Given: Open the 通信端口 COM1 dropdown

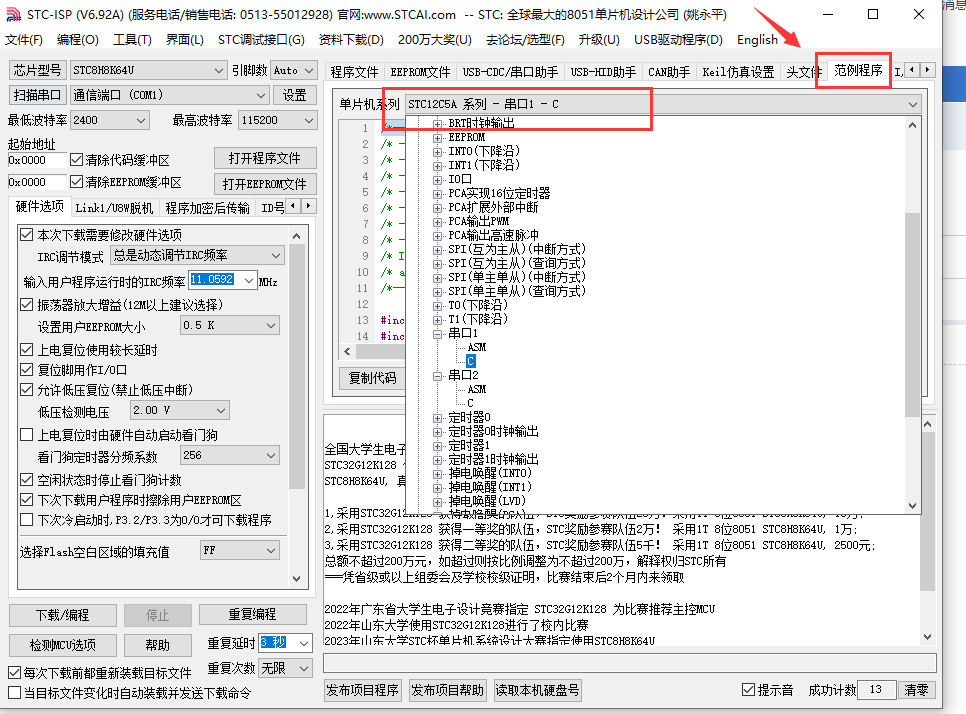Looking at the screenshot, I should click(x=262, y=95).
